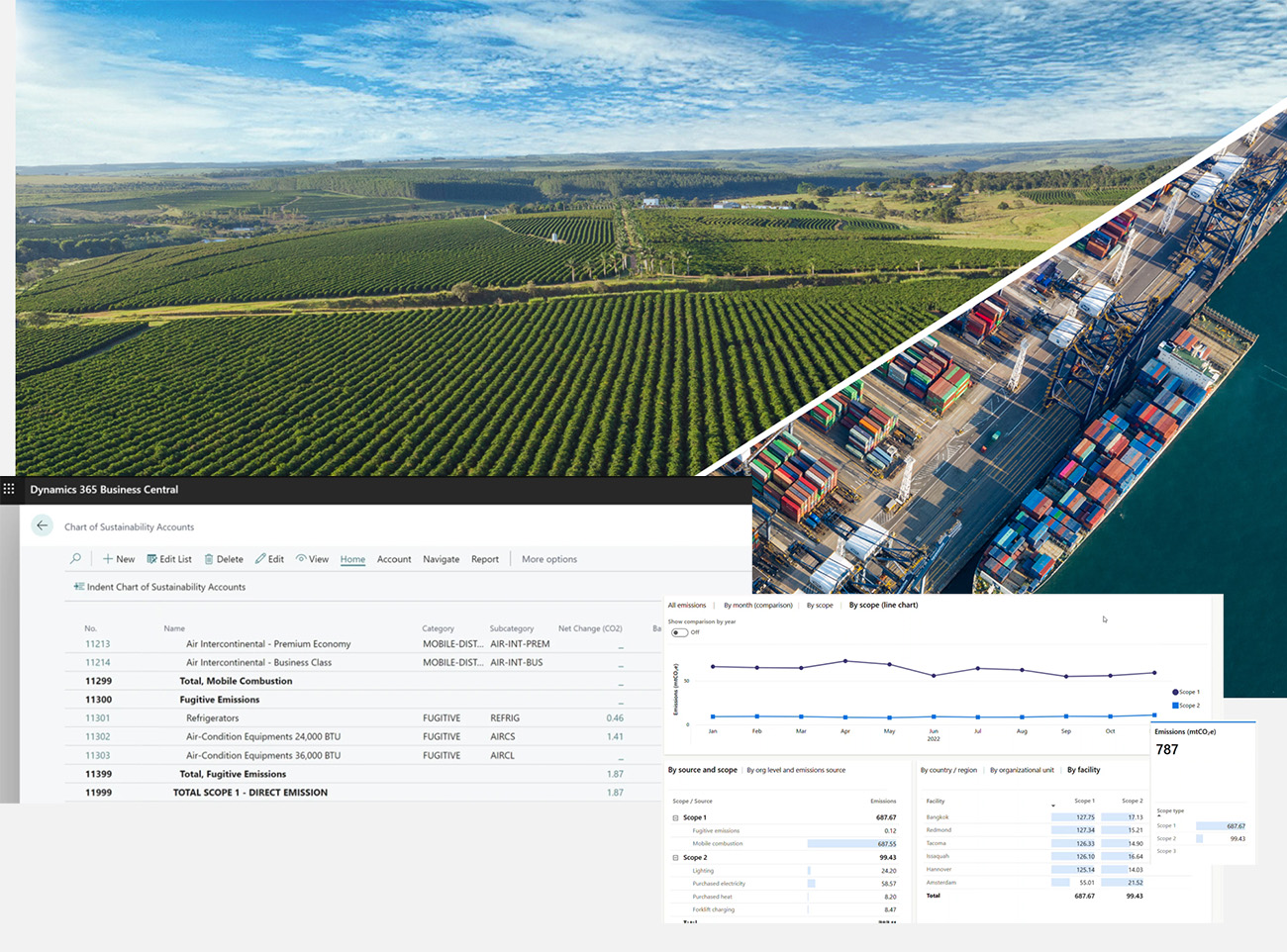Select the Total, Mobile Combustion row
The height and width of the screenshot is (952, 1287).
click(363, 681)
